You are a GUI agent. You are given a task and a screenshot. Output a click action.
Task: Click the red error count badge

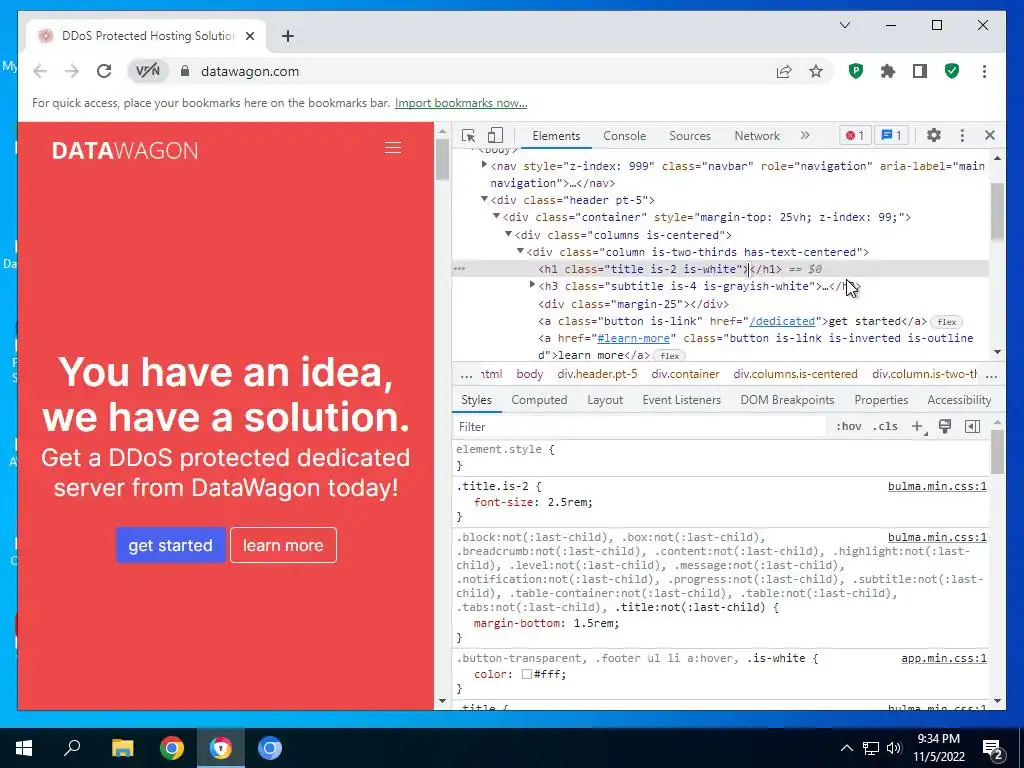855,135
